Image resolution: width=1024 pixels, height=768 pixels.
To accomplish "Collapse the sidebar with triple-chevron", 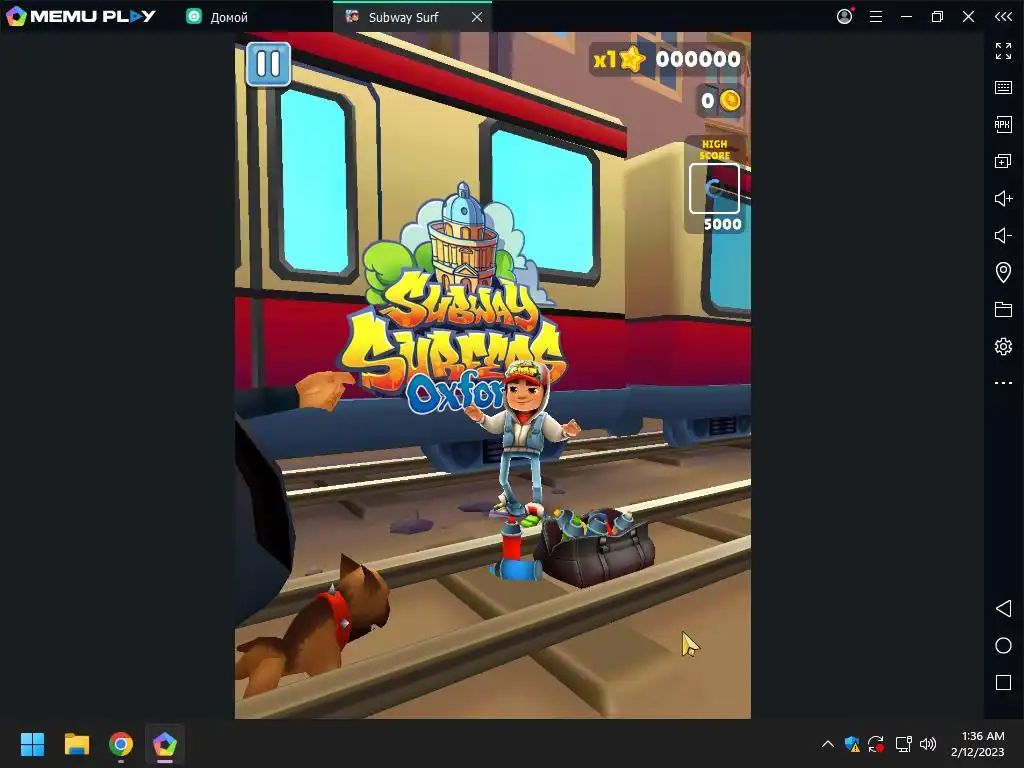I will click(x=1003, y=17).
